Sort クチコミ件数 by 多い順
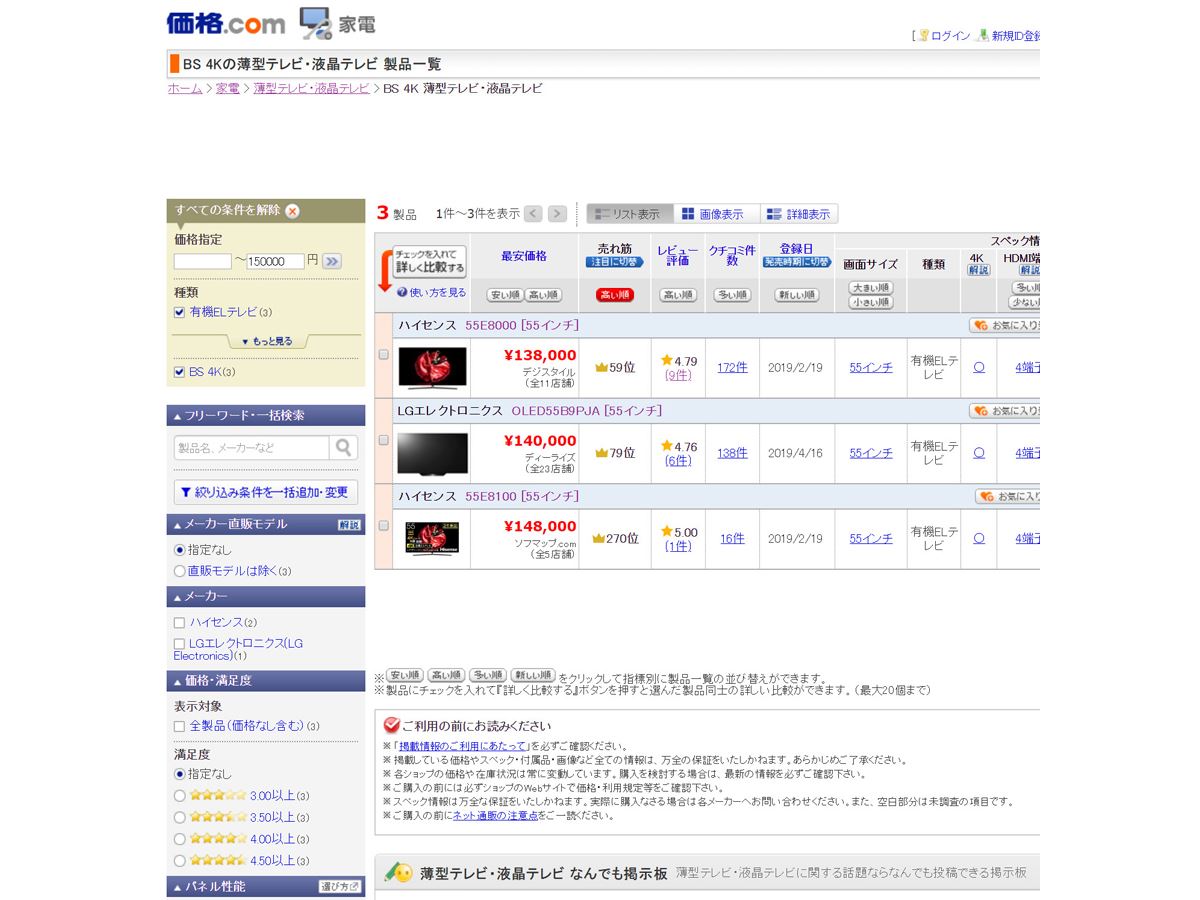This screenshot has width=1200, height=900. [732, 295]
